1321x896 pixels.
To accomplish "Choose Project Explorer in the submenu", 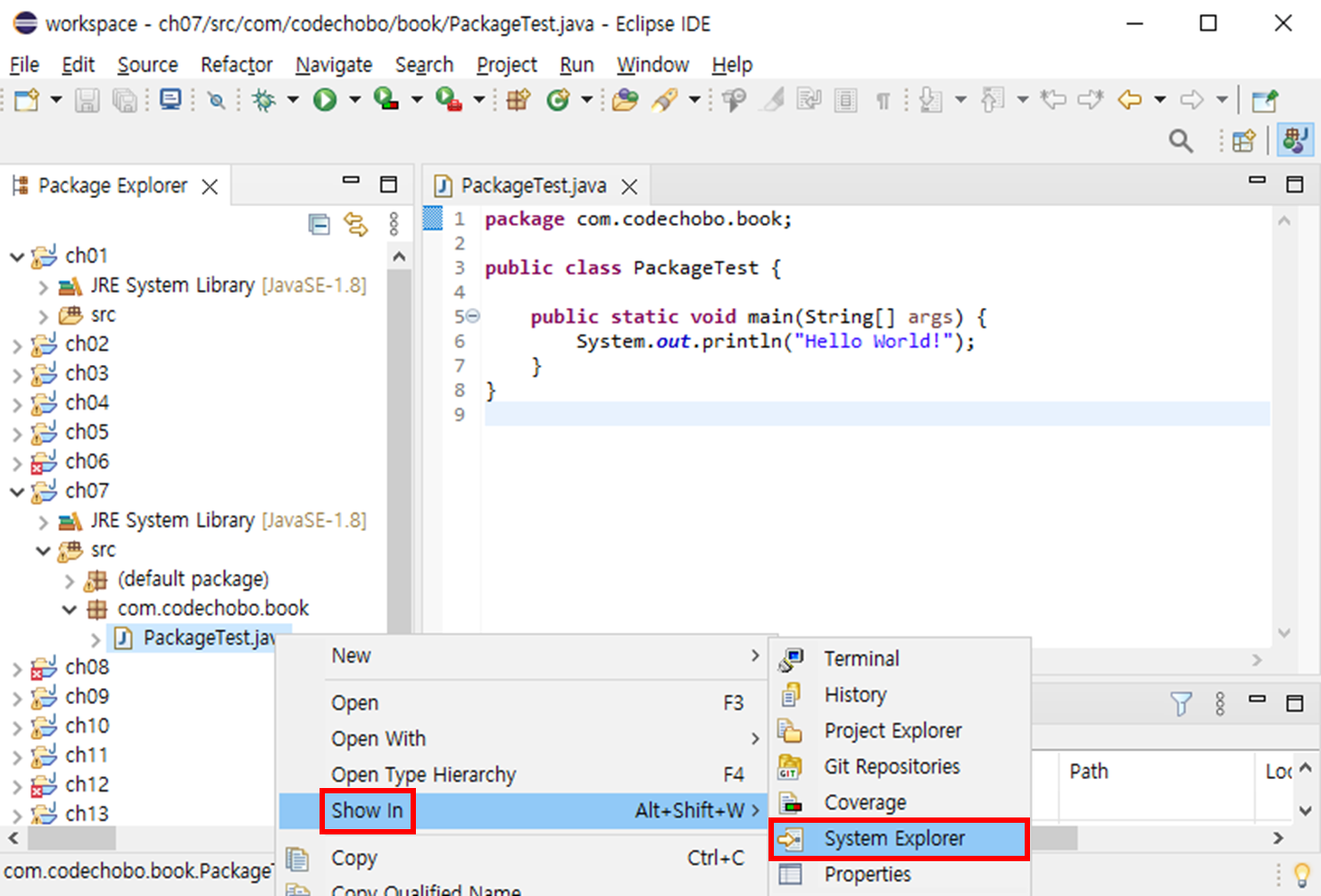I will tap(900, 731).
